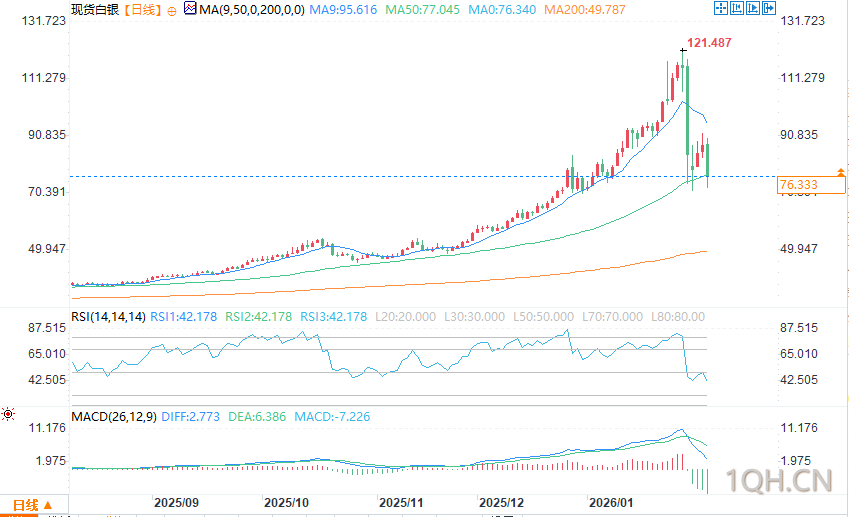
Task: Click the L50:50.000 level label
Action: (543, 317)
